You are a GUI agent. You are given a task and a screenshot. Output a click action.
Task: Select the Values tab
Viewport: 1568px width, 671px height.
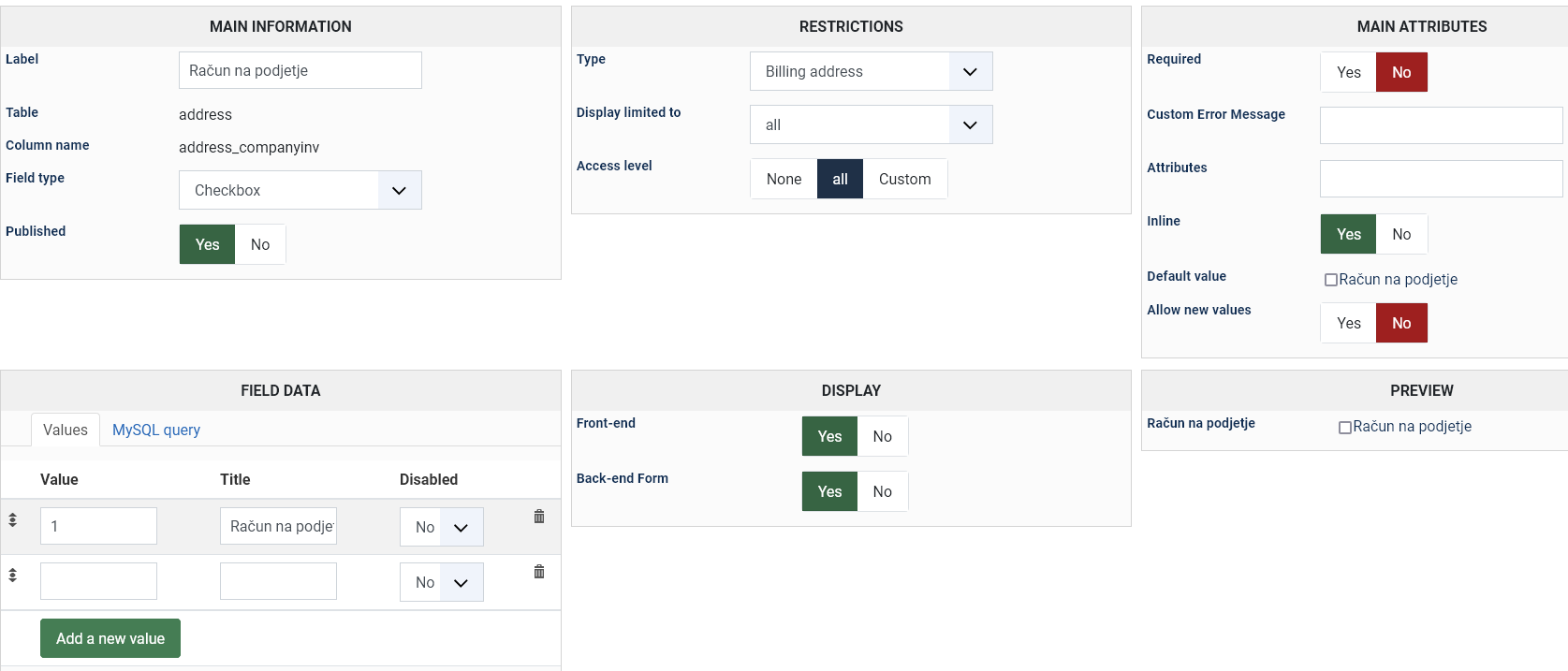(x=66, y=430)
